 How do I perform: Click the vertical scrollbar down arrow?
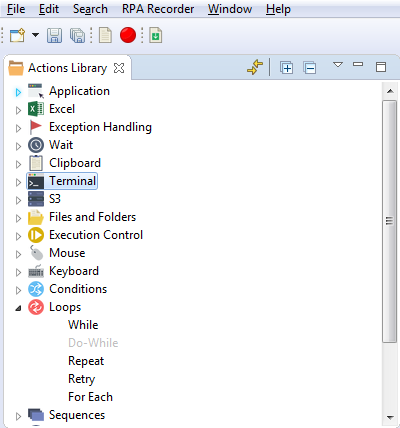click(x=390, y=417)
